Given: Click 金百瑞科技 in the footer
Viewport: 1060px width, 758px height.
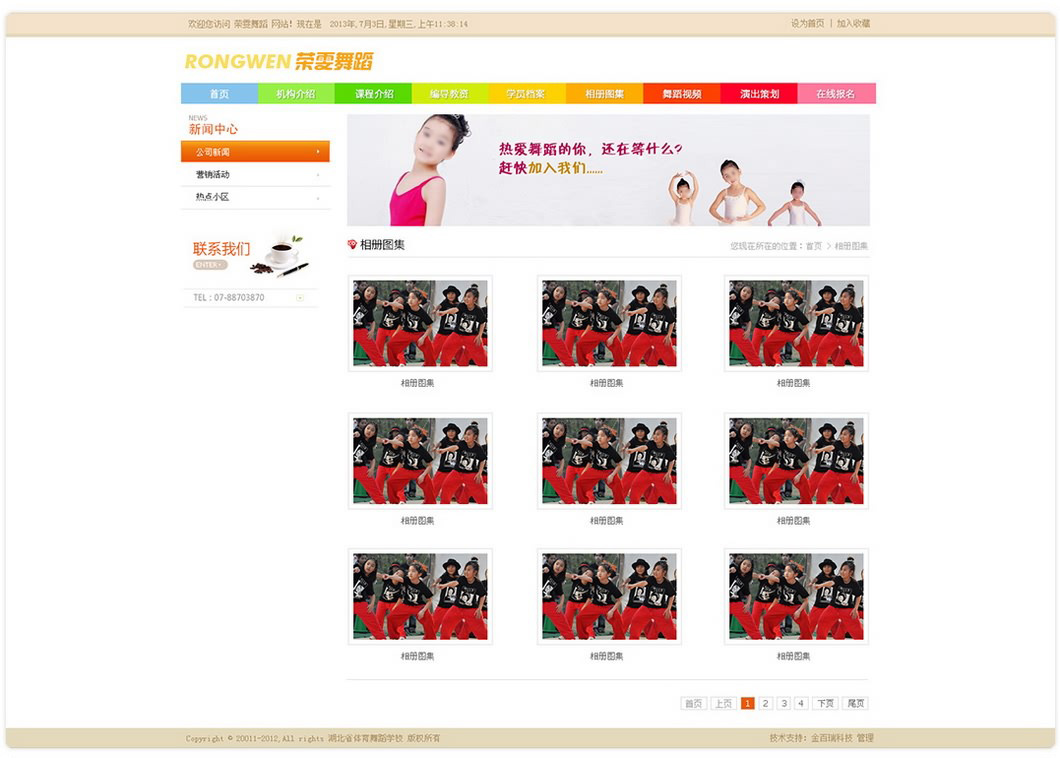Looking at the screenshot, I should (832, 738).
